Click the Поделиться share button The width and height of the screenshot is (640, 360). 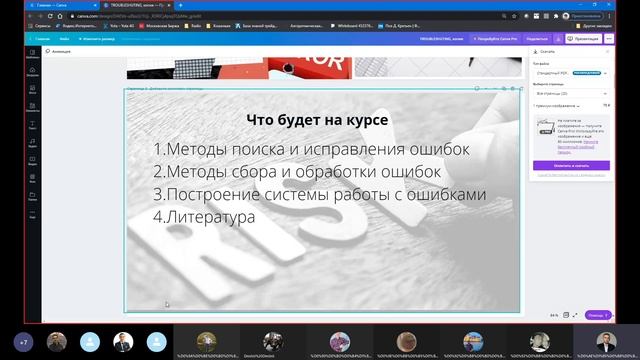click(537, 39)
